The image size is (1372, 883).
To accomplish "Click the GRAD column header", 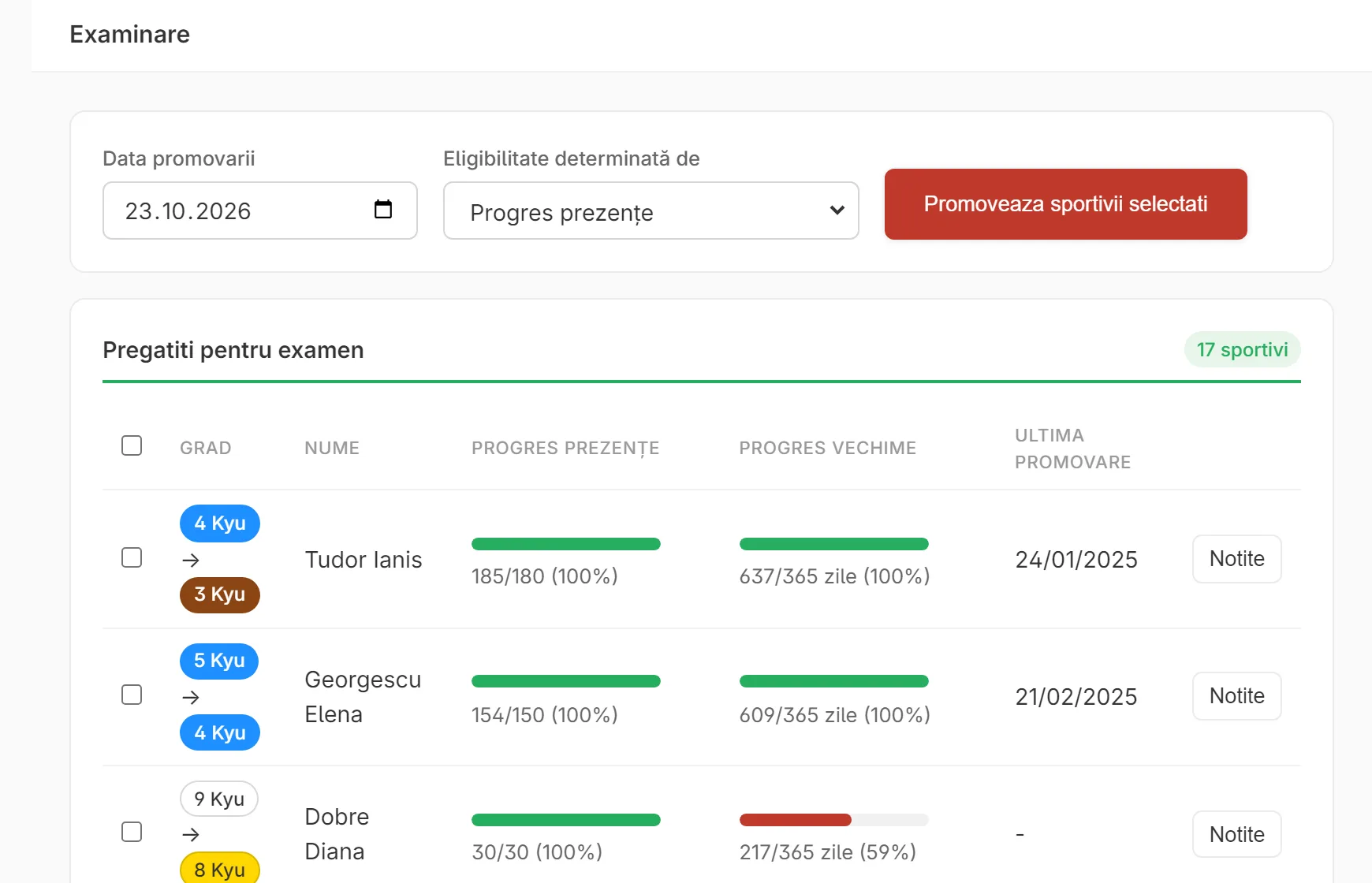I will tap(205, 448).
